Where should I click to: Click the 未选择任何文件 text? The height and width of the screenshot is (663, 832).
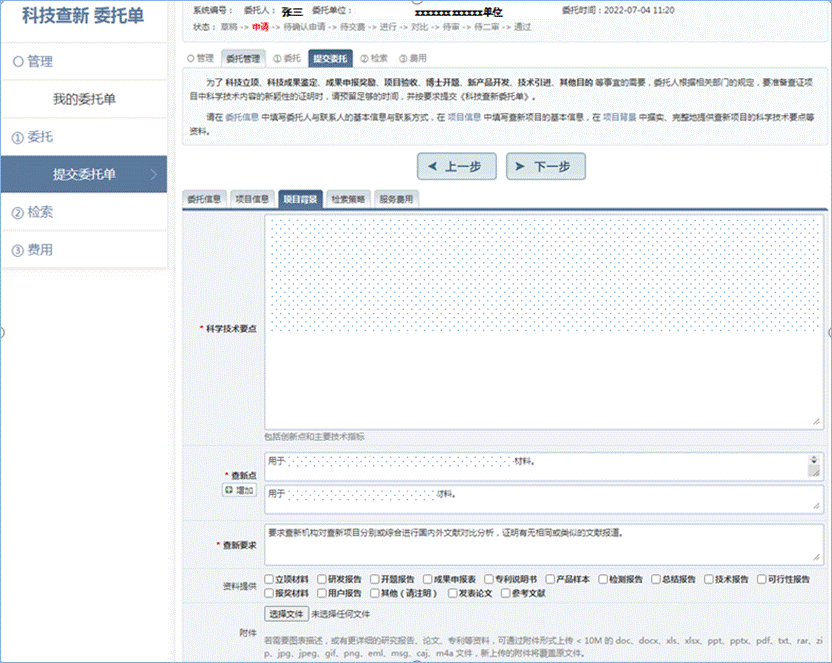point(341,614)
